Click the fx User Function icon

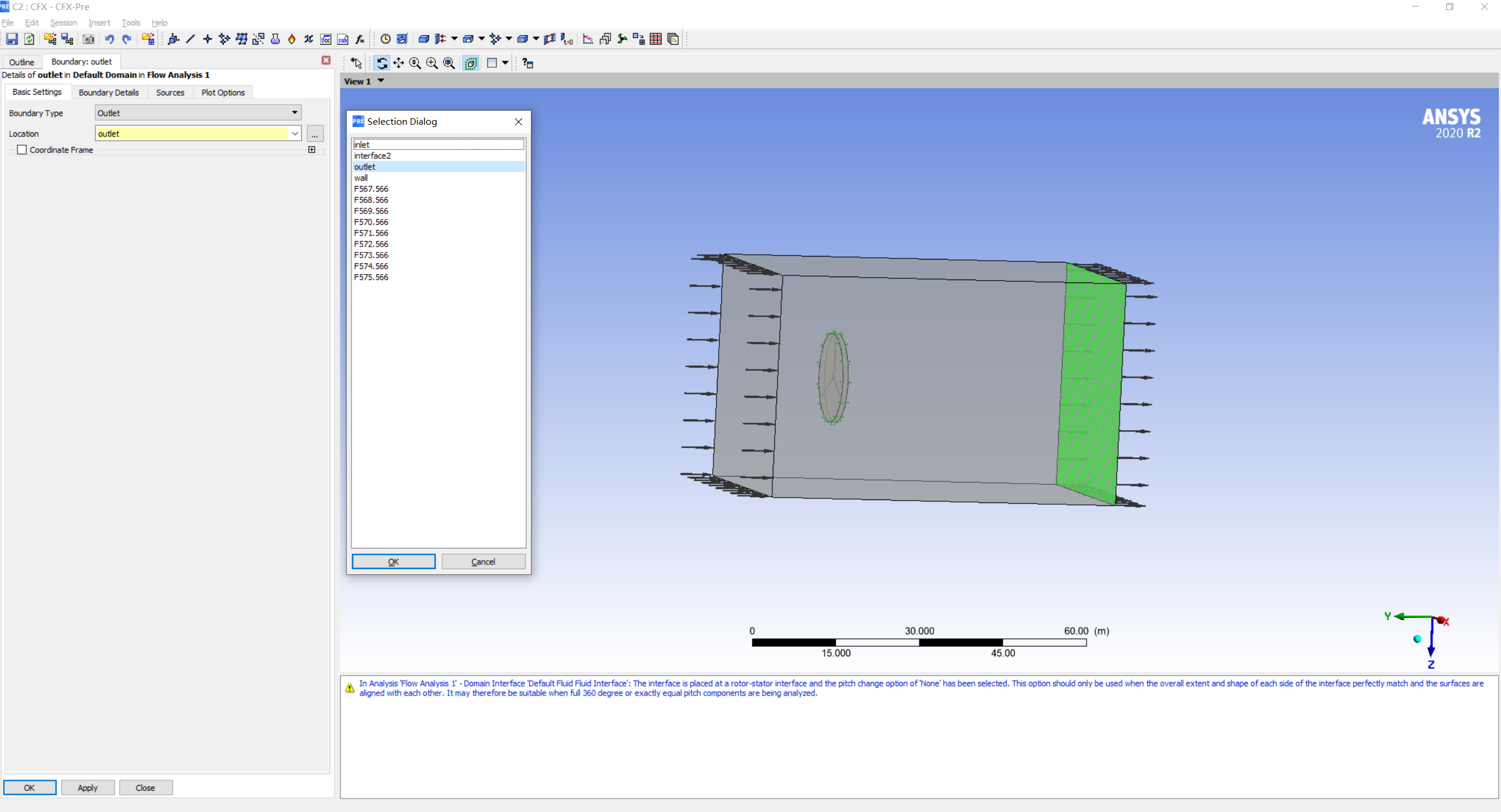[x=360, y=39]
